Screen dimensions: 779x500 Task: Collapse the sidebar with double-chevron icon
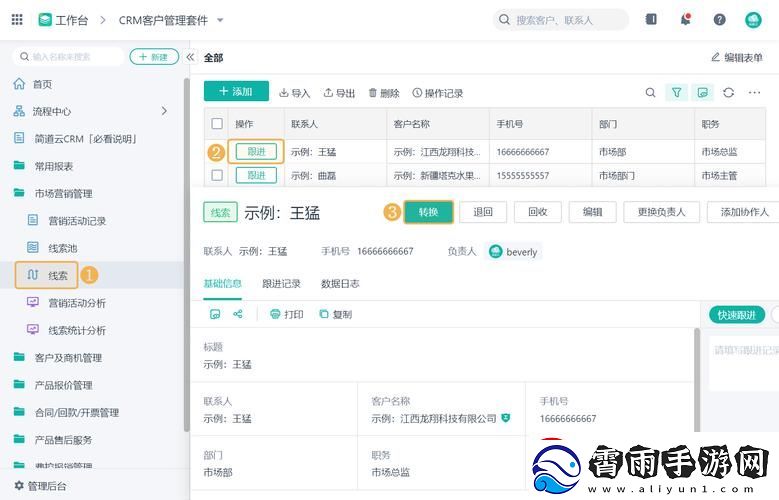[190, 57]
